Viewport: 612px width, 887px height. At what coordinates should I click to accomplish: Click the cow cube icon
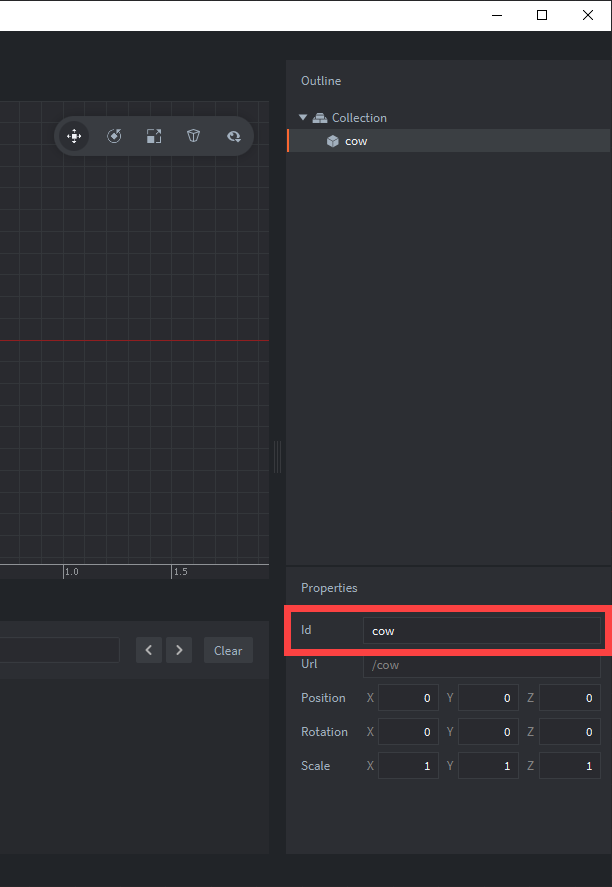(x=333, y=141)
